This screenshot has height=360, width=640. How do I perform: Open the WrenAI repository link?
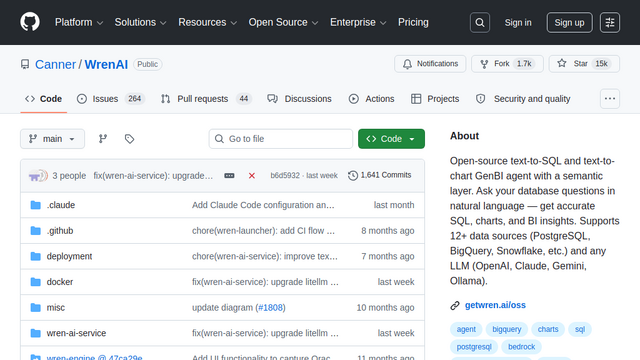[x=106, y=64]
